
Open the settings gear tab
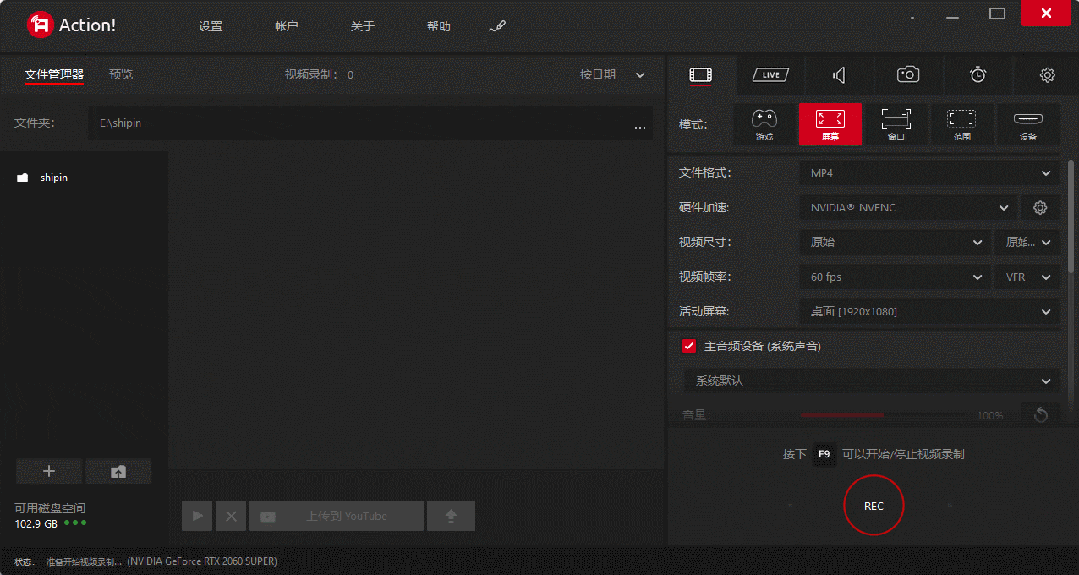pos(1047,75)
